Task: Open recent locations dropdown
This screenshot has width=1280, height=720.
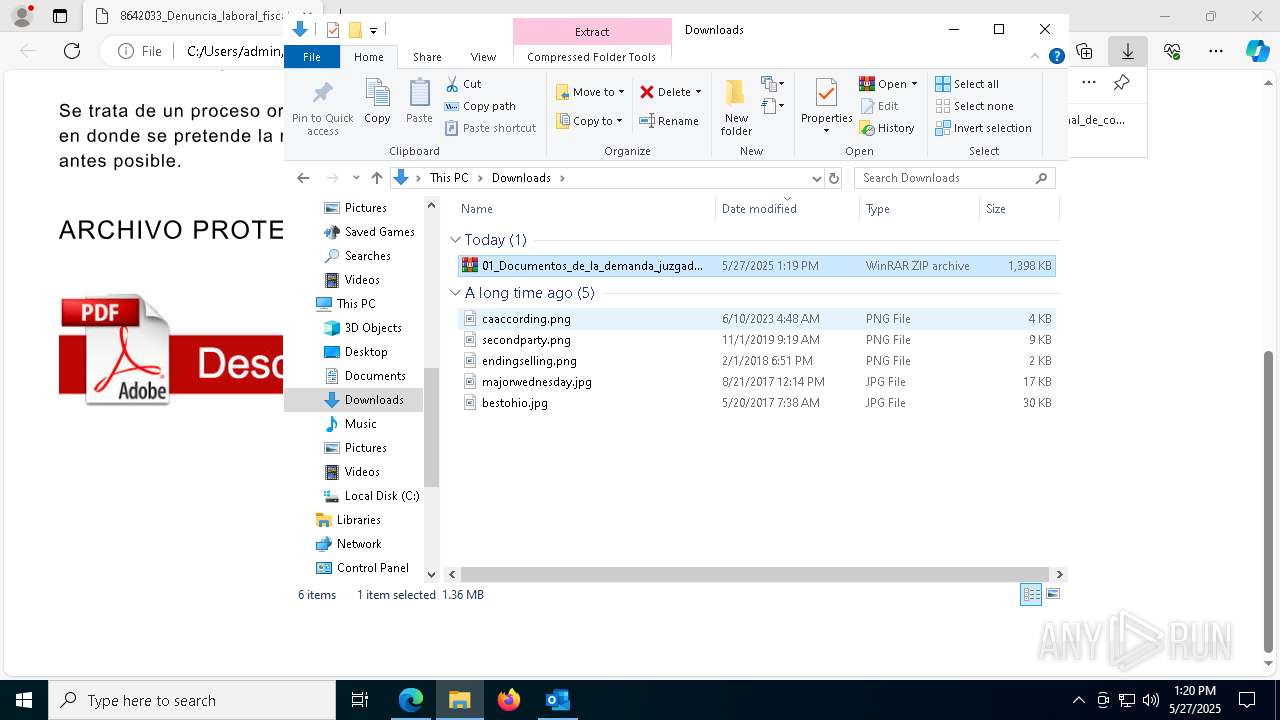Action: [x=356, y=178]
